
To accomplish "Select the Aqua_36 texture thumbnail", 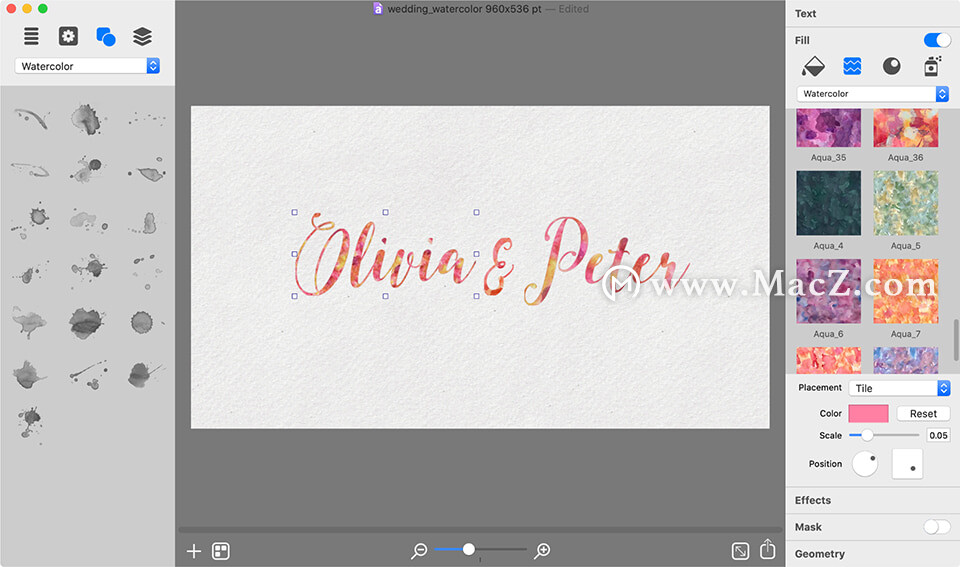I will 906,128.
